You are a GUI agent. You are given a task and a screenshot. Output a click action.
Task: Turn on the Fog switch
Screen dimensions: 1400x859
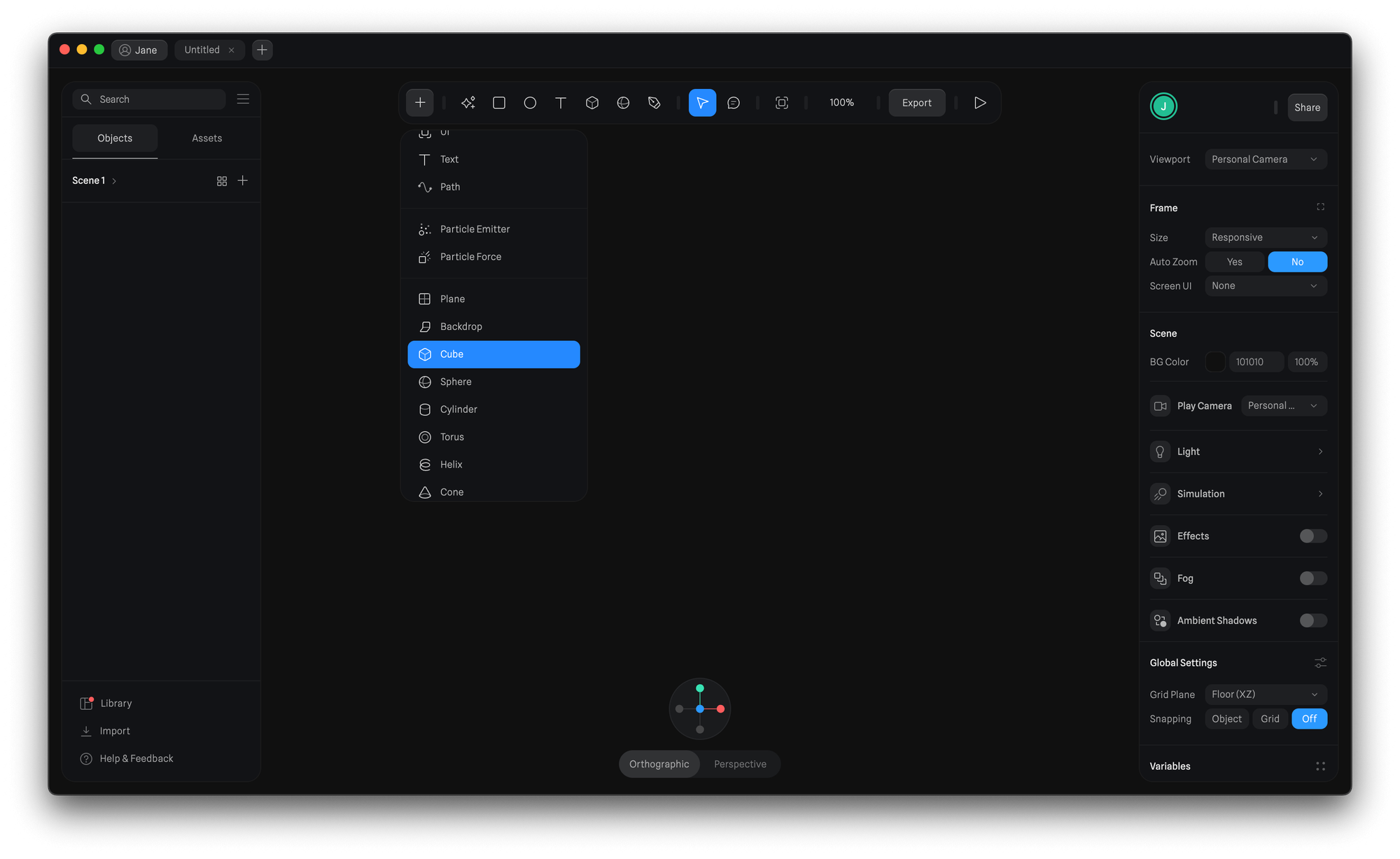tap(1312, 578)
